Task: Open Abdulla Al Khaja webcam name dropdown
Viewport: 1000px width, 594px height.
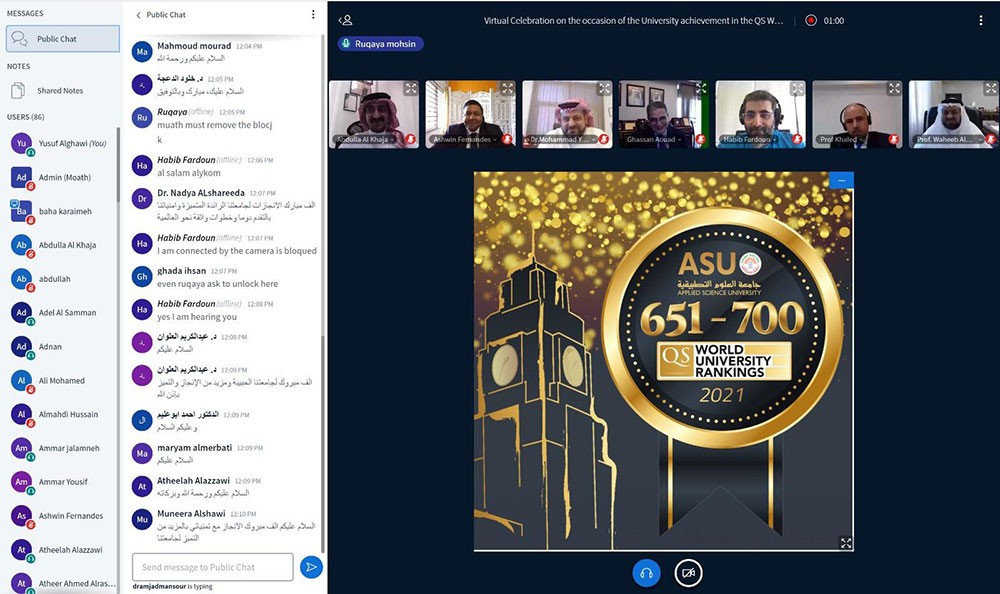Action: click(x=365, y=139)
